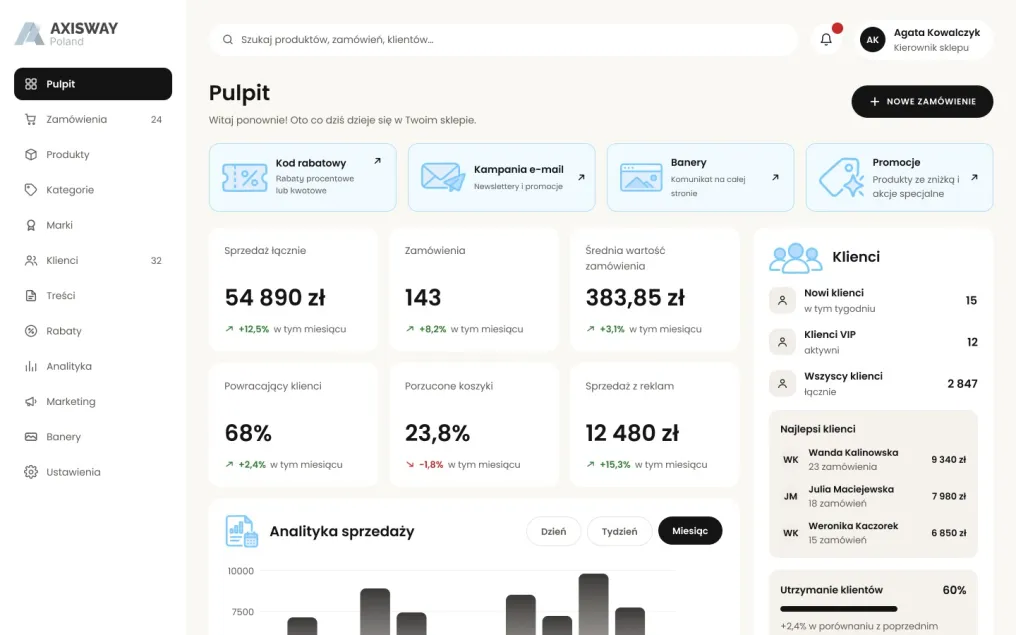Click the Axisway Poland logo
Viewport: 1016px width, 635px height.
66,34
